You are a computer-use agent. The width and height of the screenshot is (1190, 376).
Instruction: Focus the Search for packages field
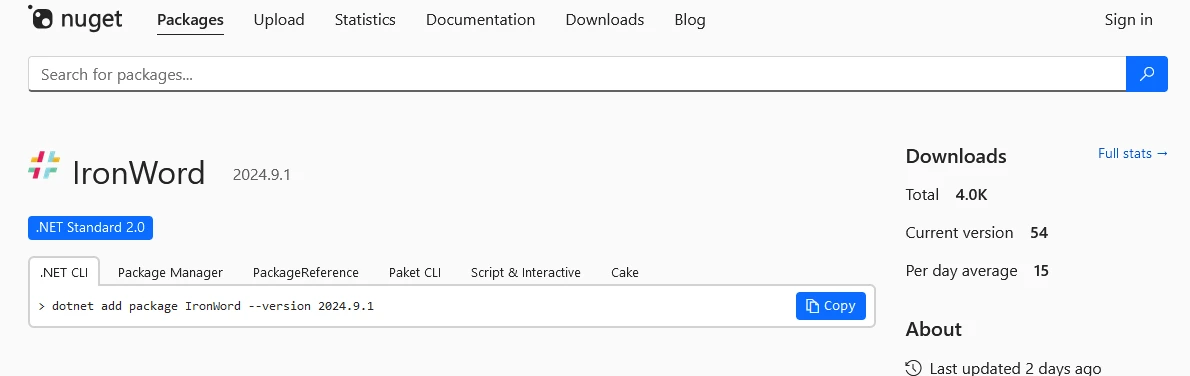577,74
